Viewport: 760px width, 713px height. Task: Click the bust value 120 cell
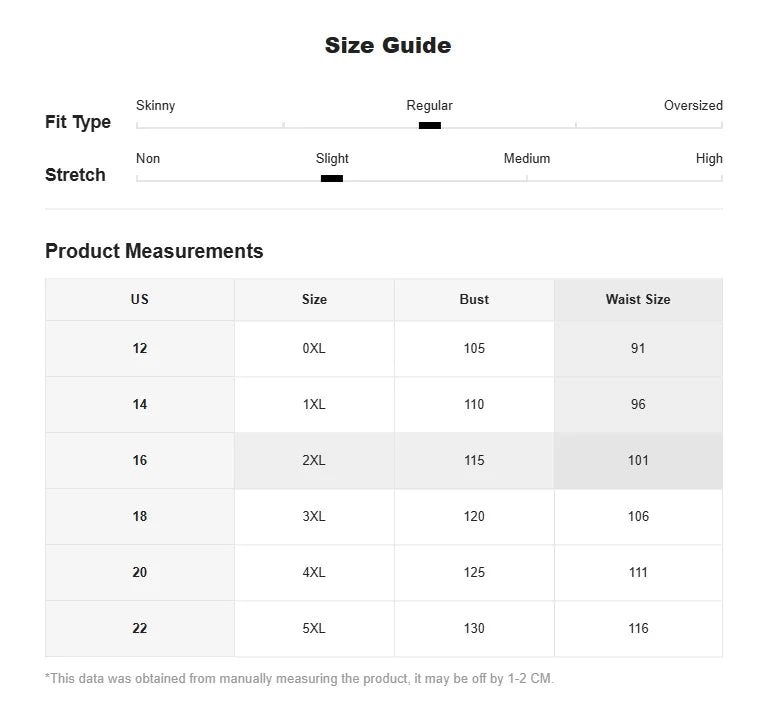pyautogui.click(x=474, y=516)
